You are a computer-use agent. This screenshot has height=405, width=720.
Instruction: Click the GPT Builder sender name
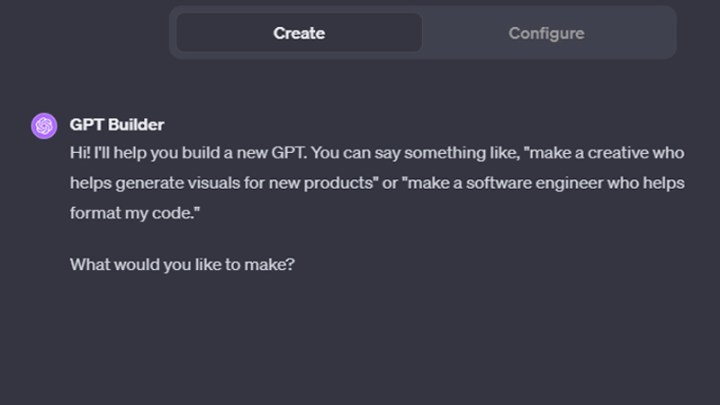tap(117, 125)
